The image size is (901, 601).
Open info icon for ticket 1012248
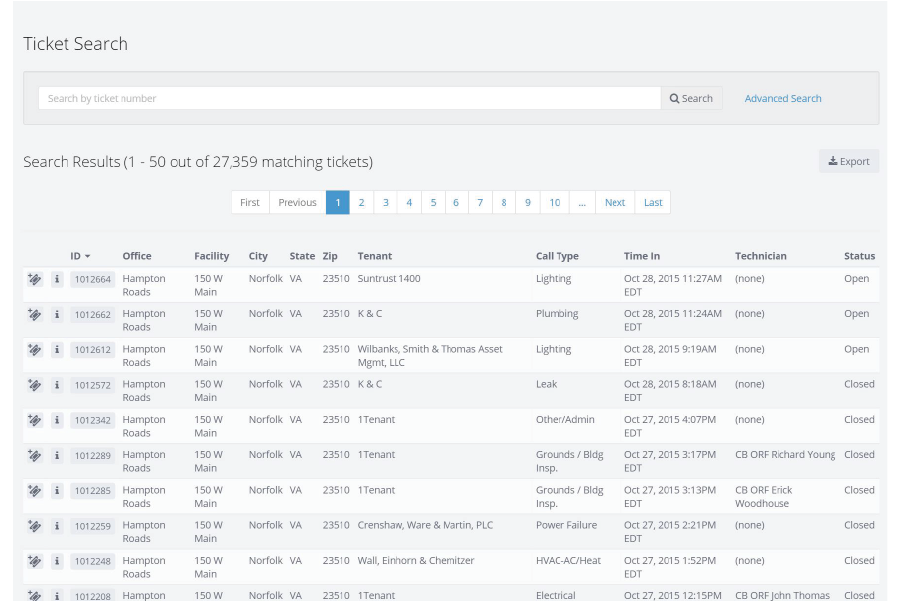click(x=57, y=561)
